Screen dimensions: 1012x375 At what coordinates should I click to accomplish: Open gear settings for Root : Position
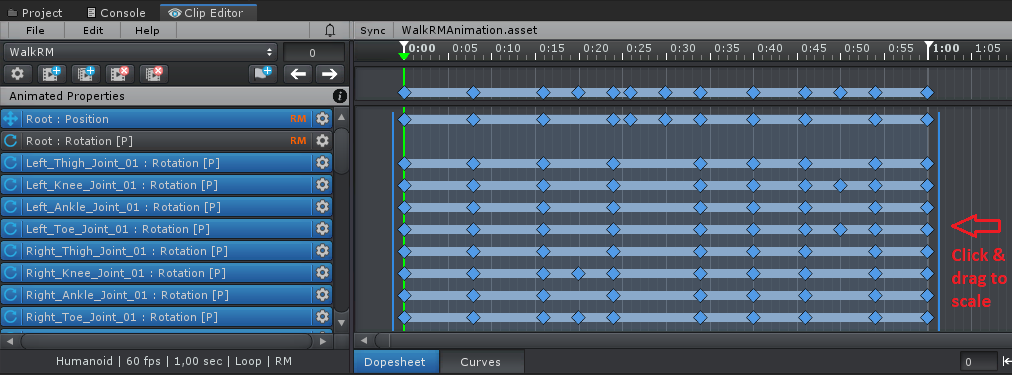[x=322, y=119]
